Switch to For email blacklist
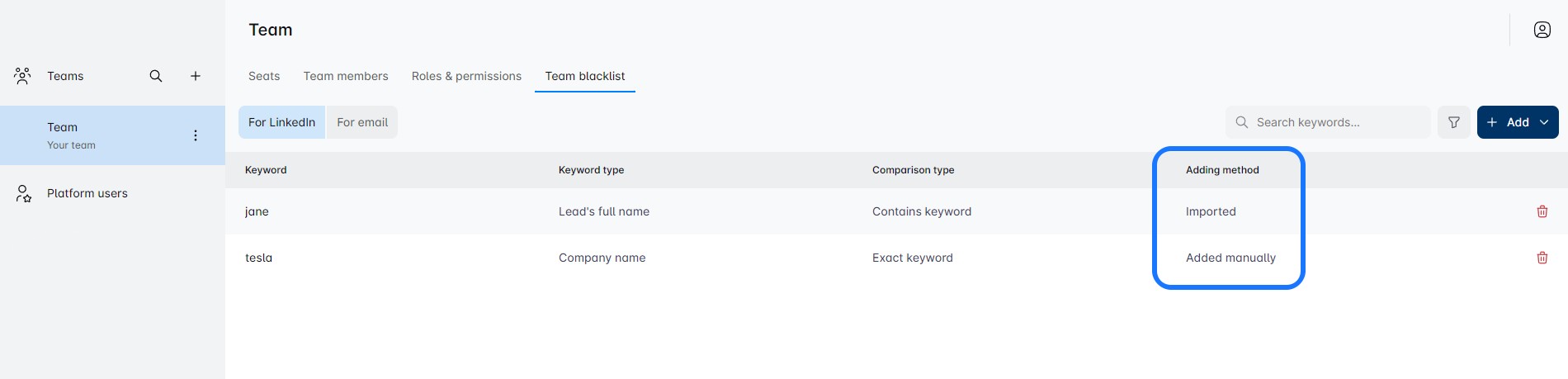 coord(361,122)
